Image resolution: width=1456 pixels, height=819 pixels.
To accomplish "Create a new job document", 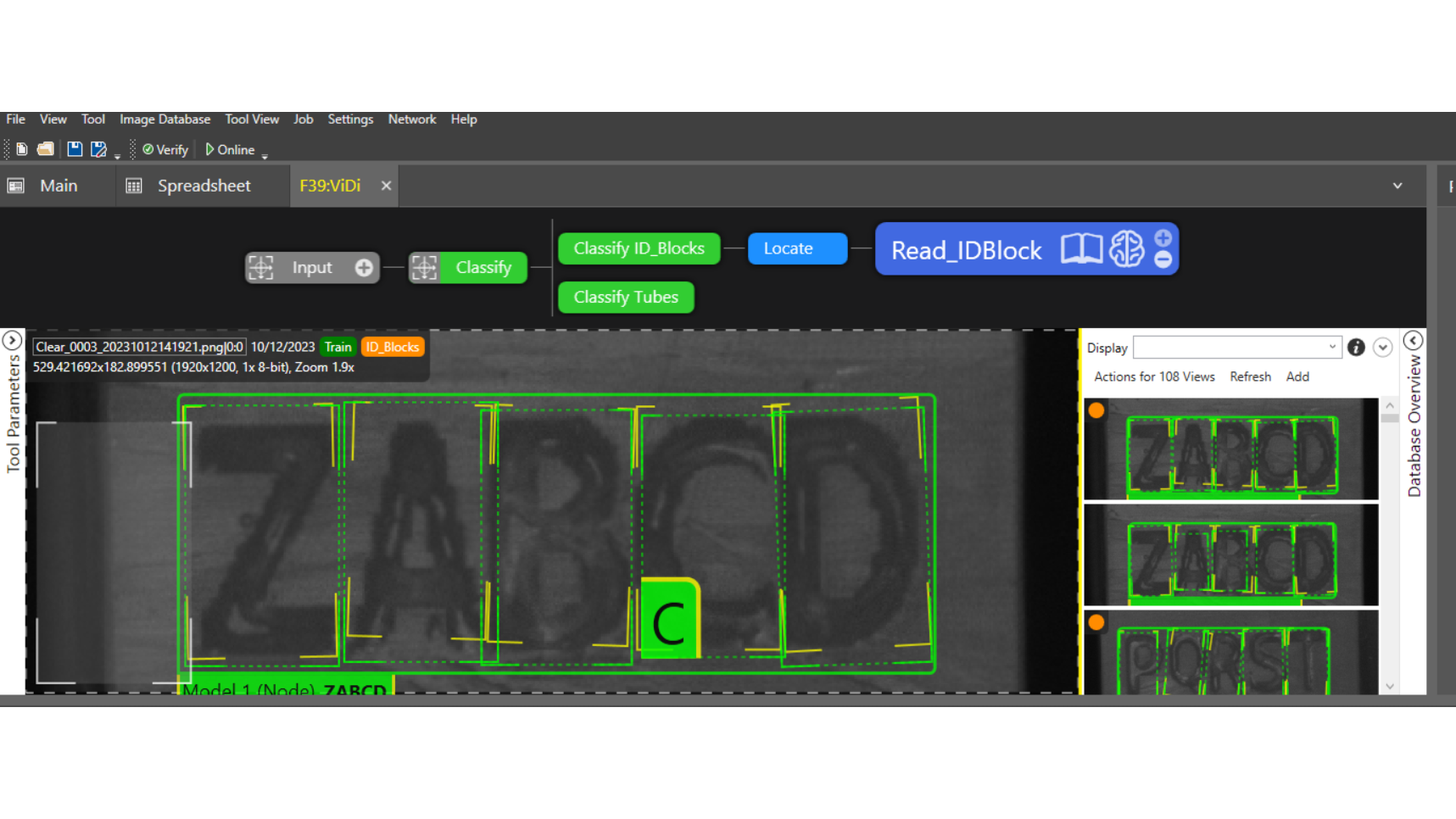I will (x=21, y=148).
